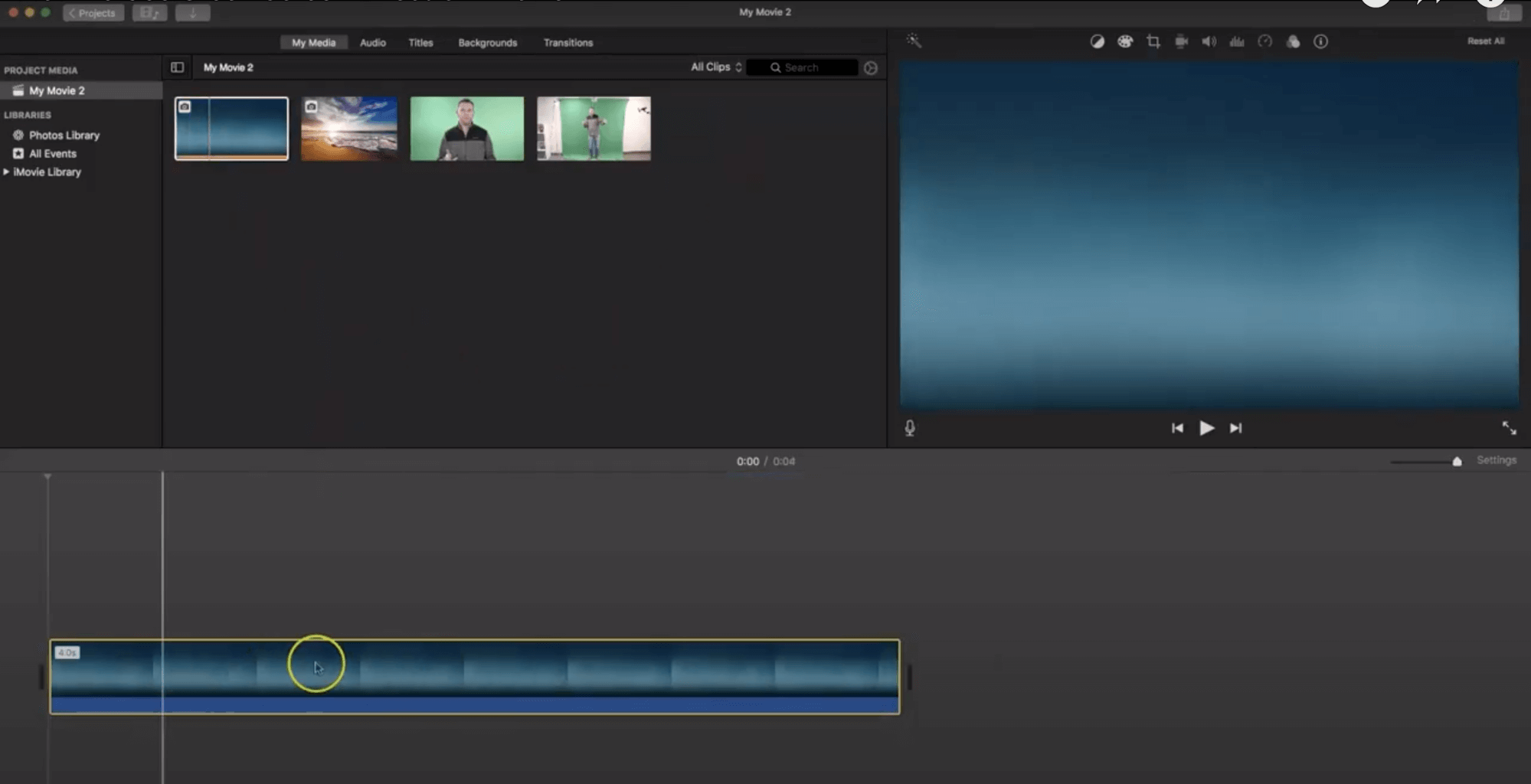Select the Auto-enhance magic wand tool

tap(914, 41)
